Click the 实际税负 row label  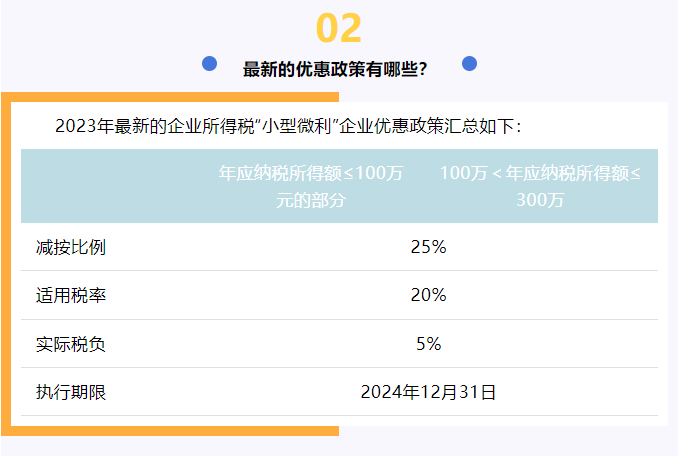(70, 344)
